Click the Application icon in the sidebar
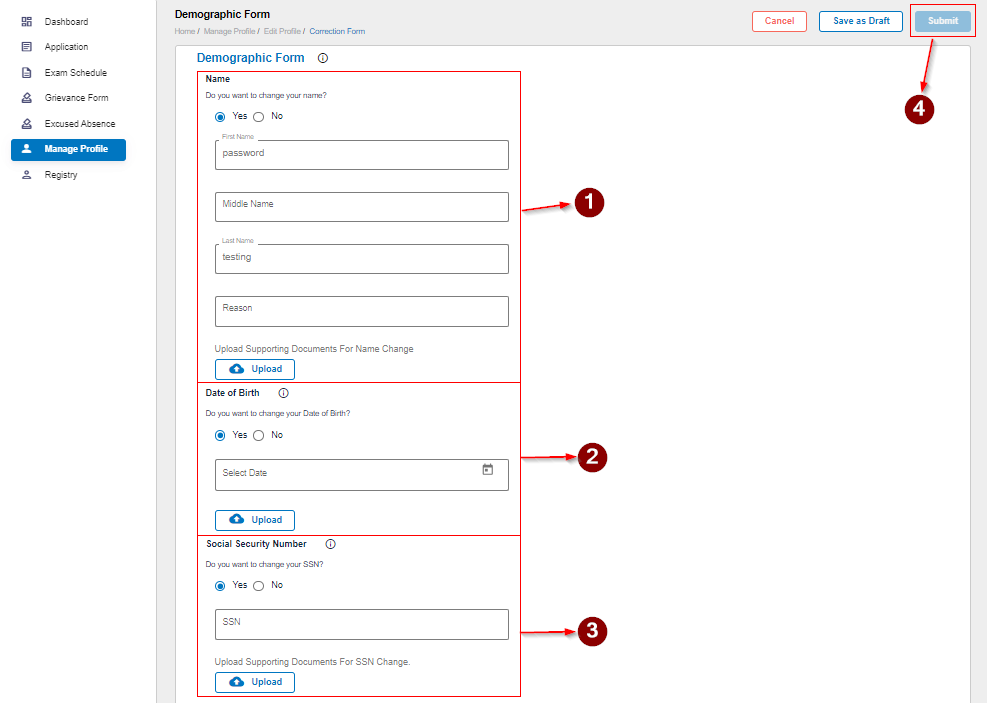Image resolution: width=987 pixels, height=703 pixels. point(26,46)
